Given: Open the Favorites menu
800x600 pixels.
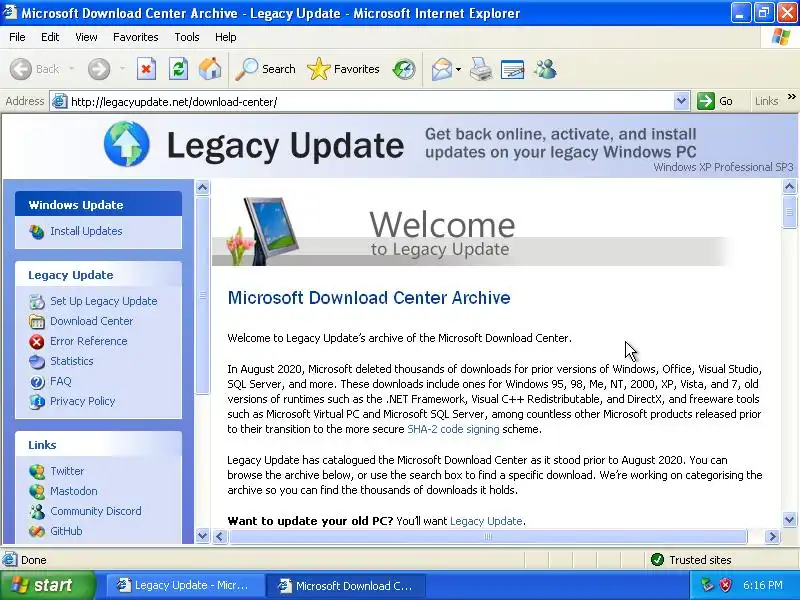Looking at the screenshot, I should click(x=136, y=37).
